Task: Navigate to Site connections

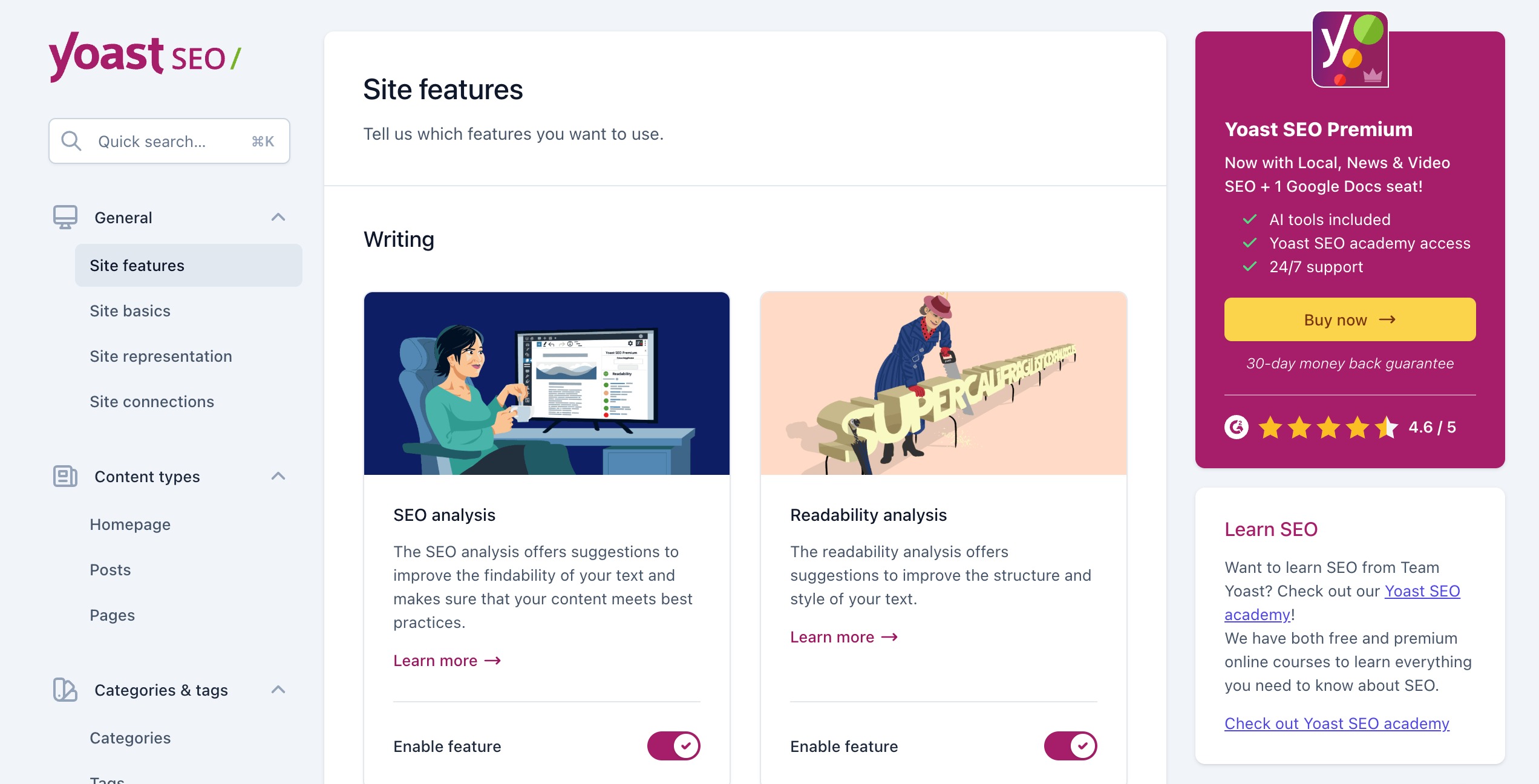Action: tap(152, 402)
